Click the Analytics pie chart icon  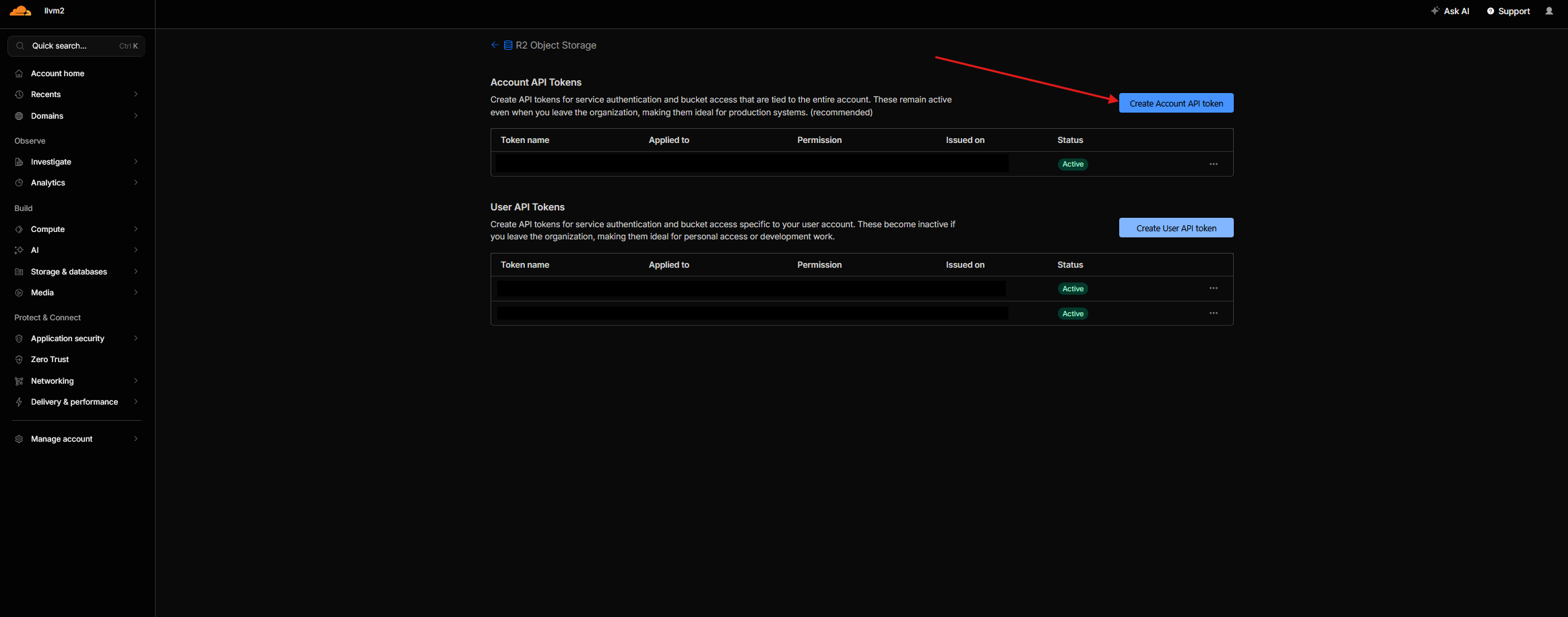tap(19, 183)
